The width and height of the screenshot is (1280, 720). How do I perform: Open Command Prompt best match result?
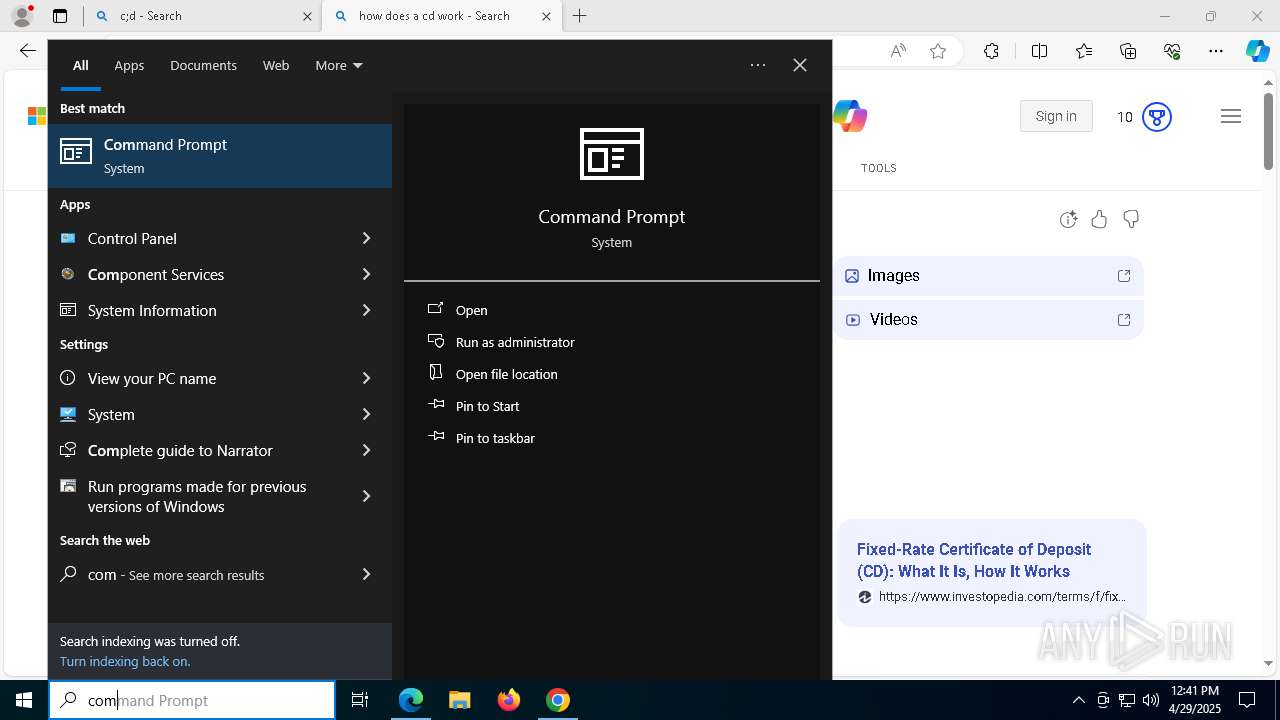[x=220, y=156]
